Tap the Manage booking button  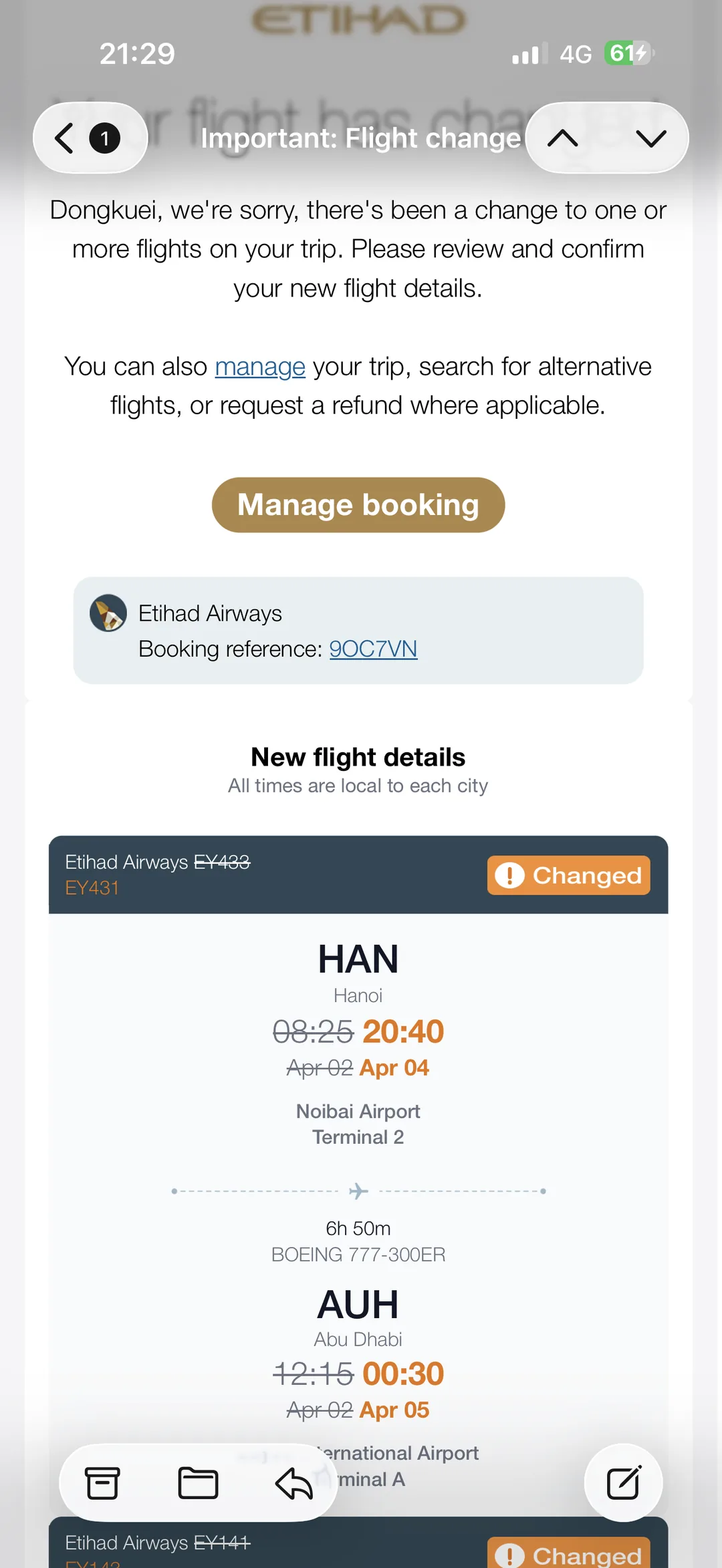tap(358, 504)
